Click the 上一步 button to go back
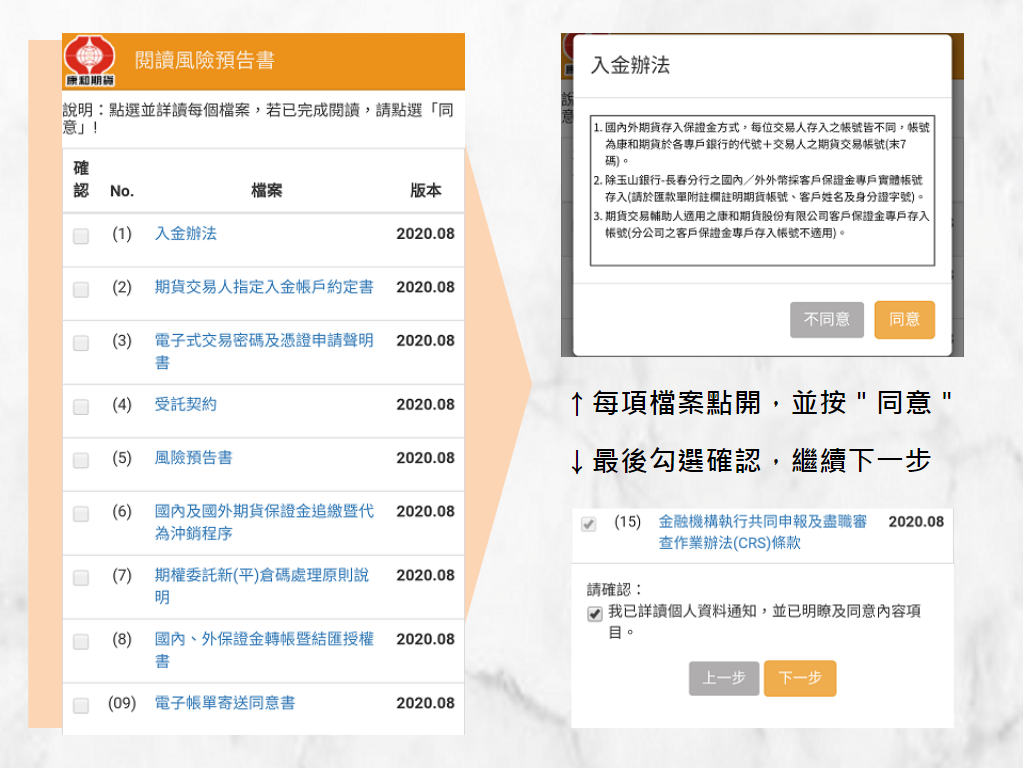Viewport: 1023px width, 768px height. click(723, 676)
